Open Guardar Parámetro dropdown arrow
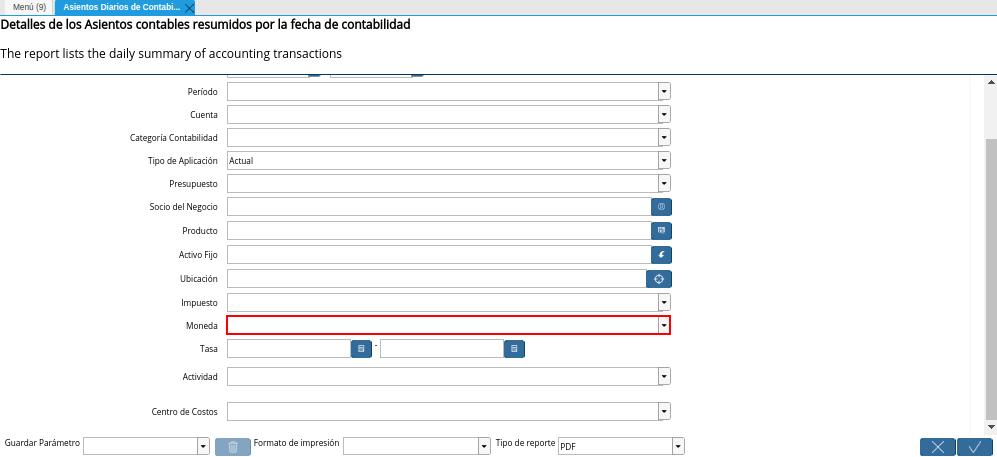This screenshot has width=997, height=457. [x=203, y=446]
